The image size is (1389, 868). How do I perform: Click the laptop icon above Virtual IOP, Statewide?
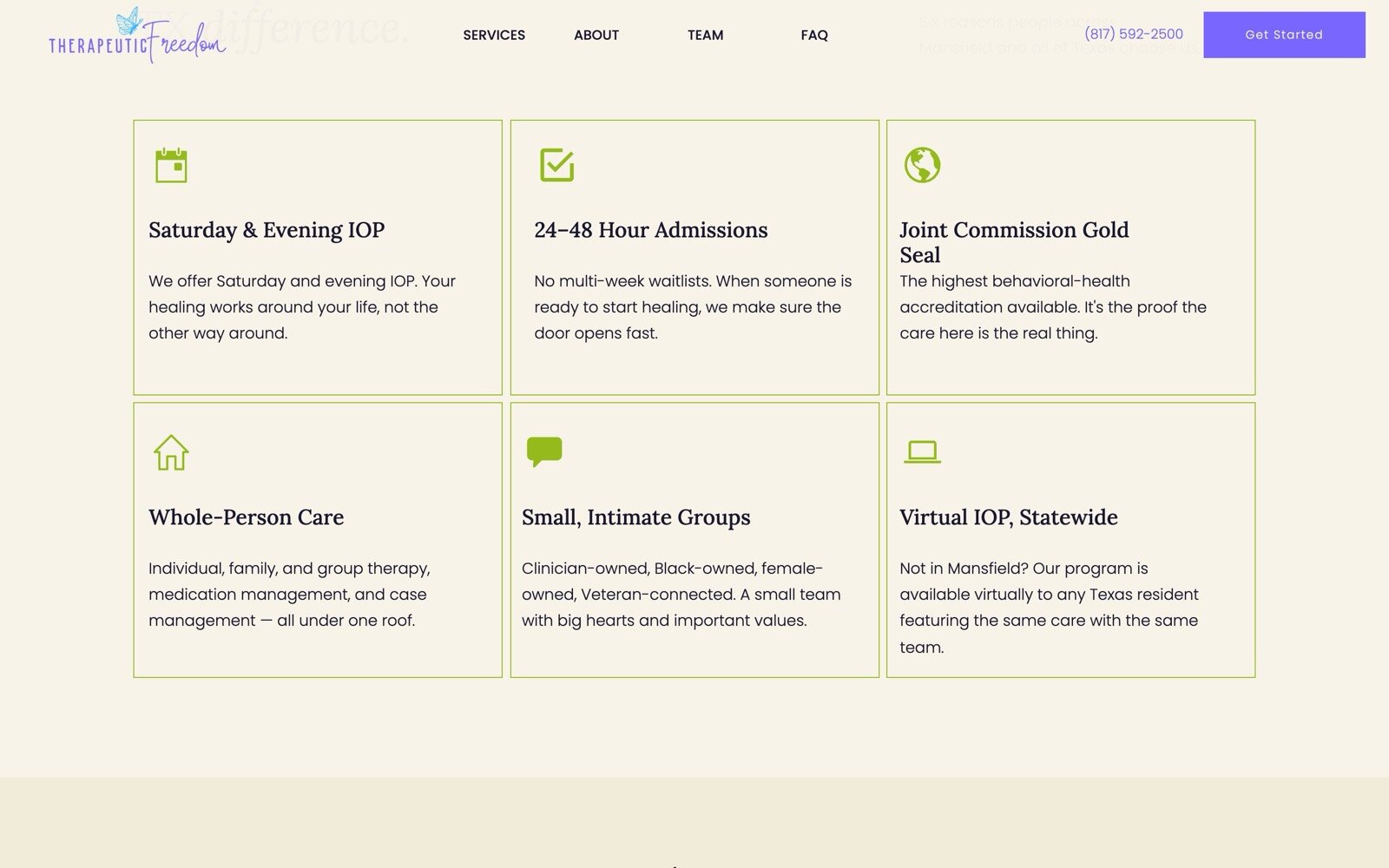click(x=922, y=452)
